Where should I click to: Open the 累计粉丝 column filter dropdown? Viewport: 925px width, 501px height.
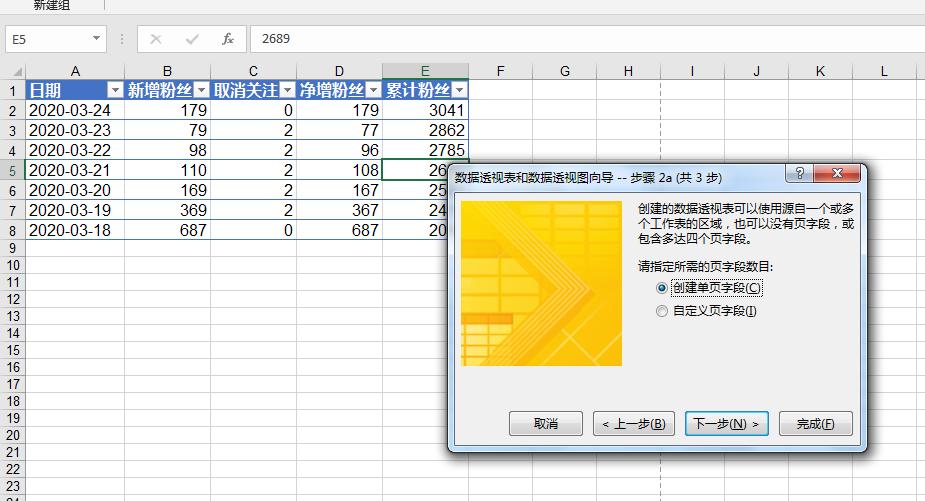pos(460,90)
